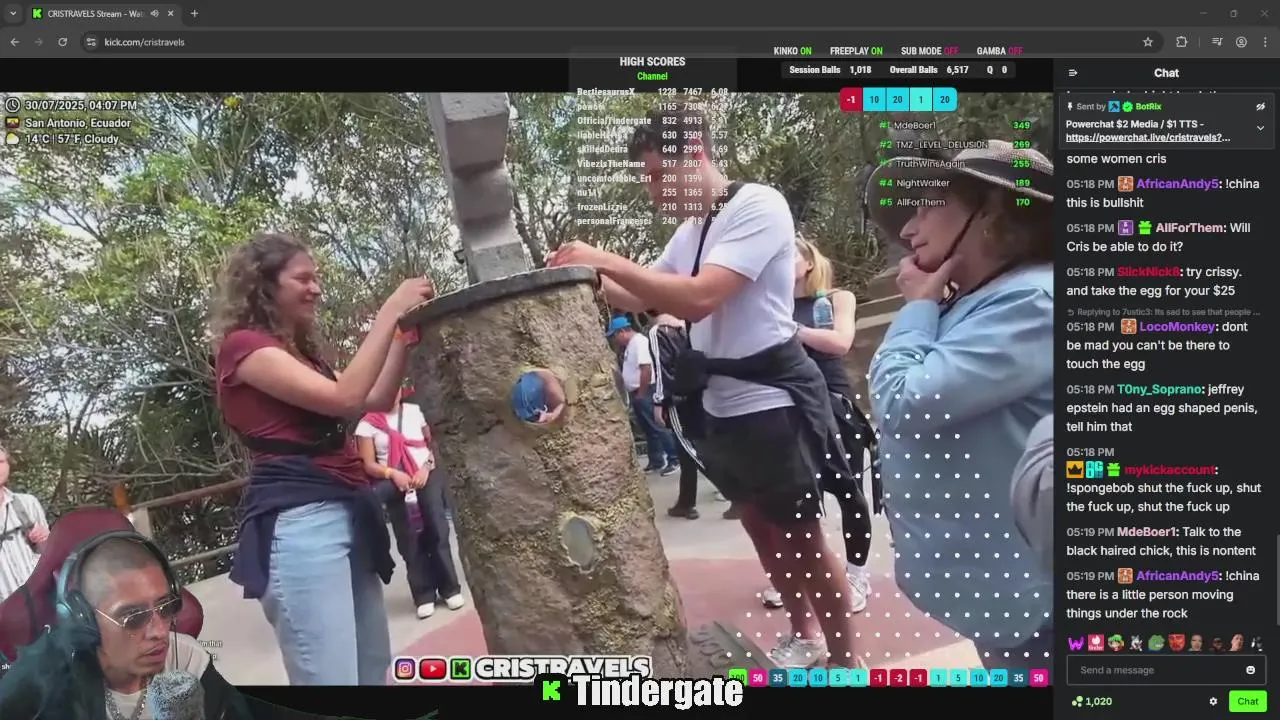This screenshot has width=1280, height=720.
Task: Collapse the chat panel with the arrow icon
Action: tap(1072, 73)
